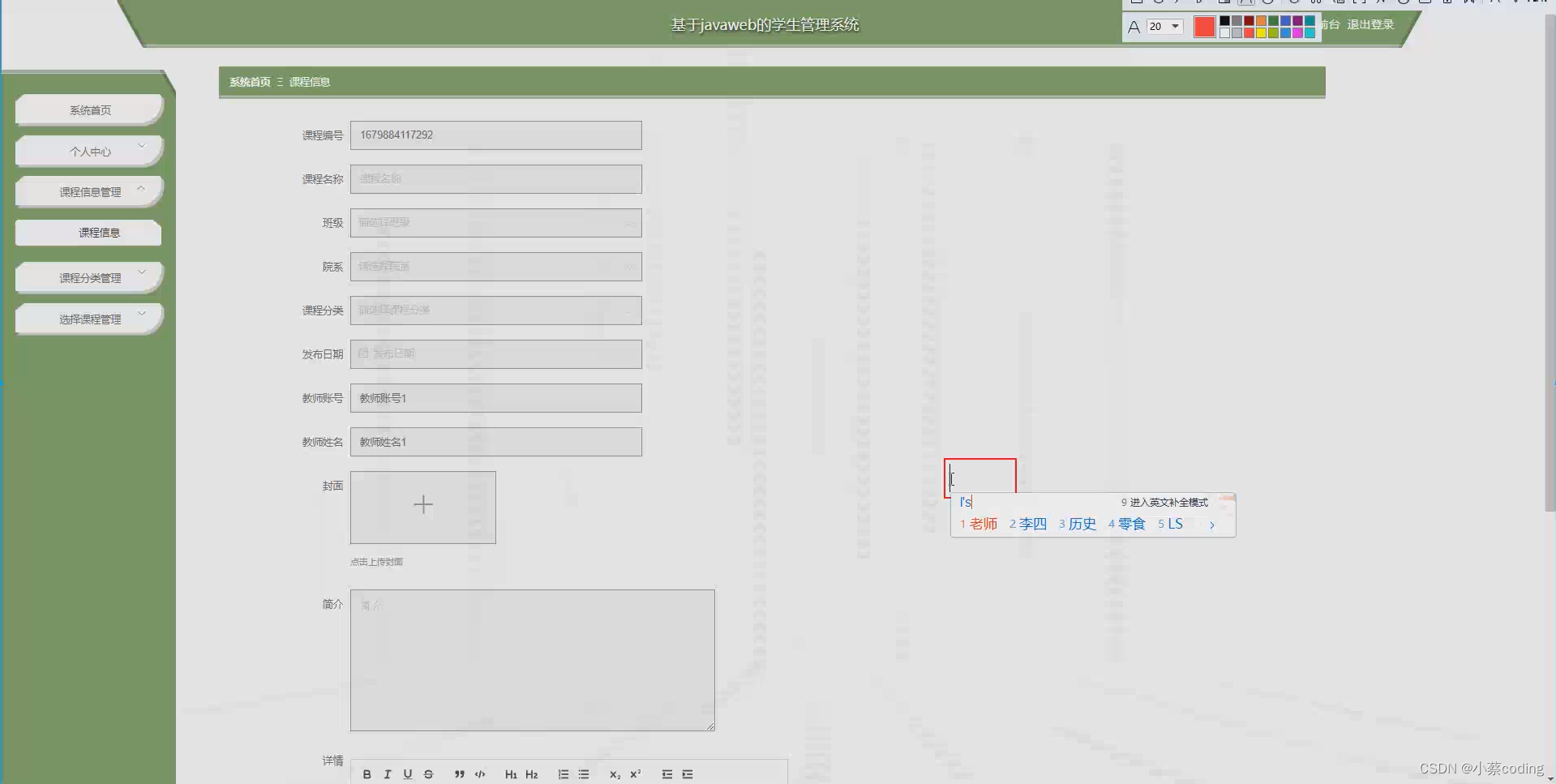Pick the magenta color swatch
The image size is (1556, 784).
click(x=1297, y=33)
